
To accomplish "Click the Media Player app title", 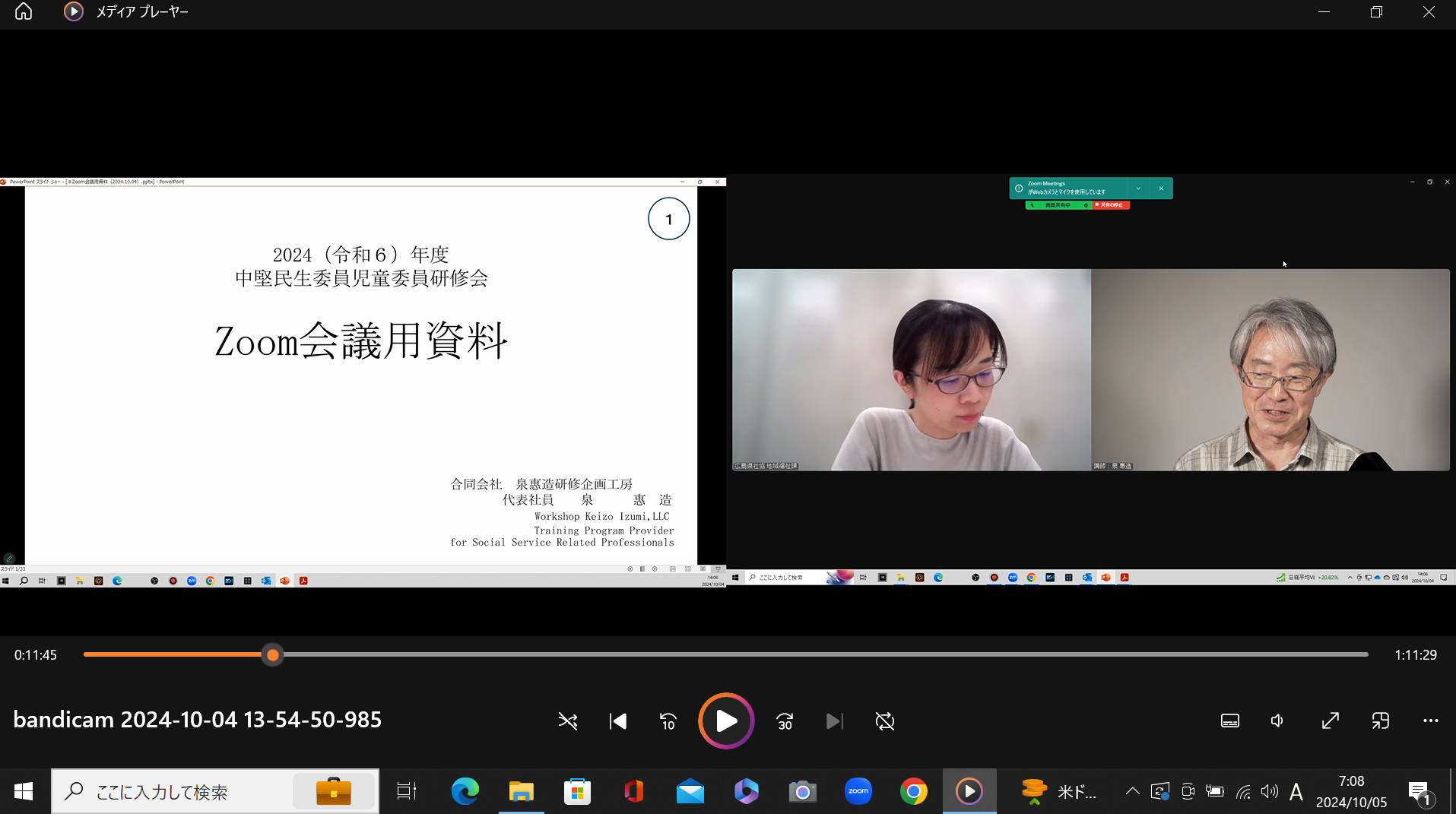I will 142,11.
